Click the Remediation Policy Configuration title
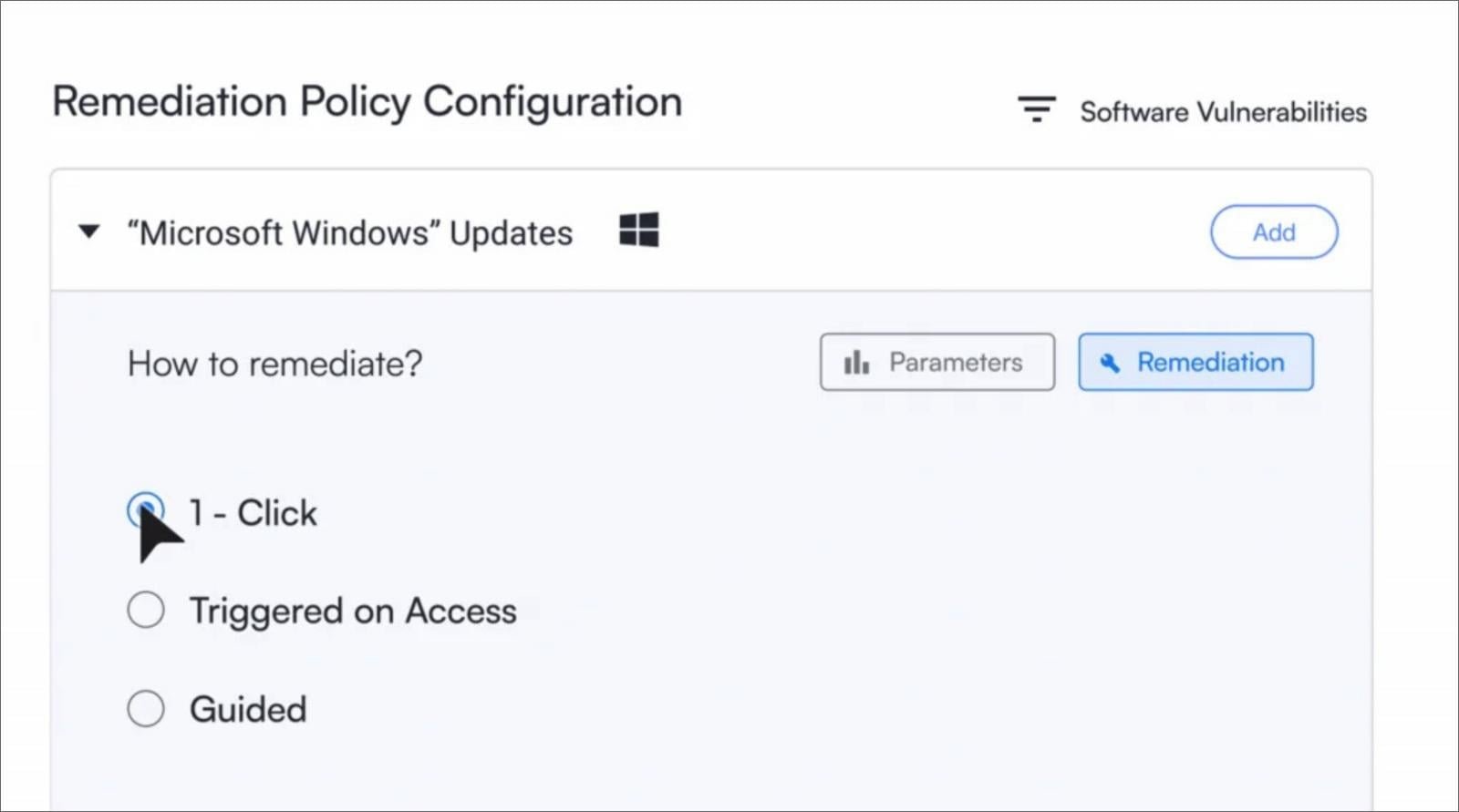Viewport: 1459px width, 812px height. click(x=367, y=101)
